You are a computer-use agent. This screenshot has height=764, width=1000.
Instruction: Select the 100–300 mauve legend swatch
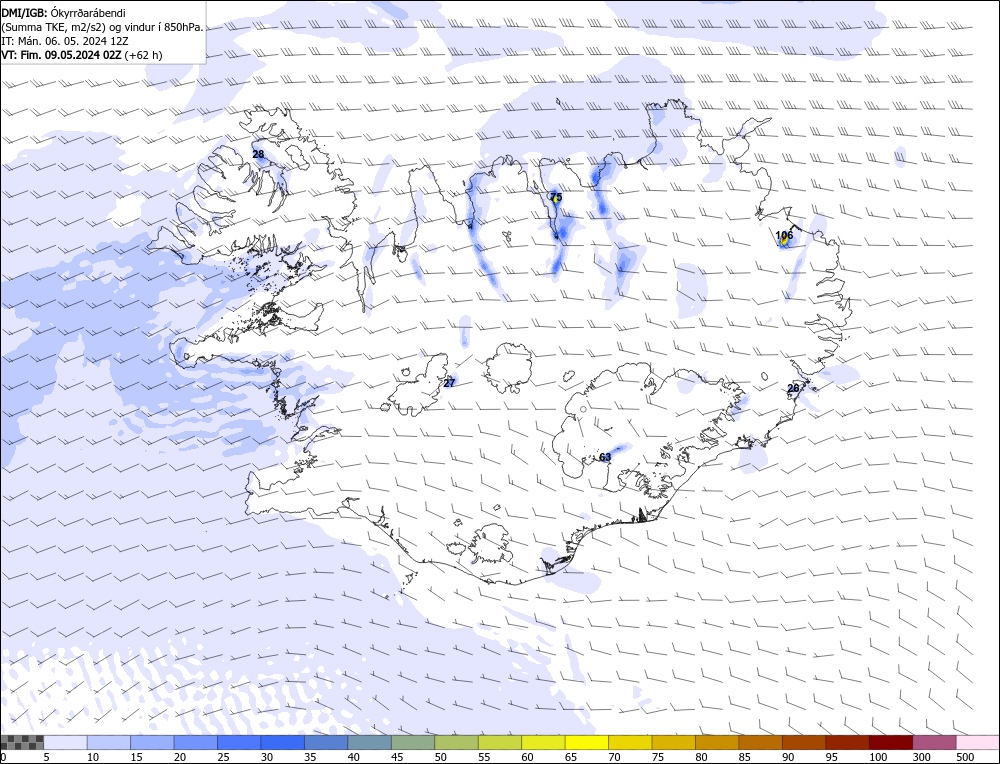[x=890, y=742]
